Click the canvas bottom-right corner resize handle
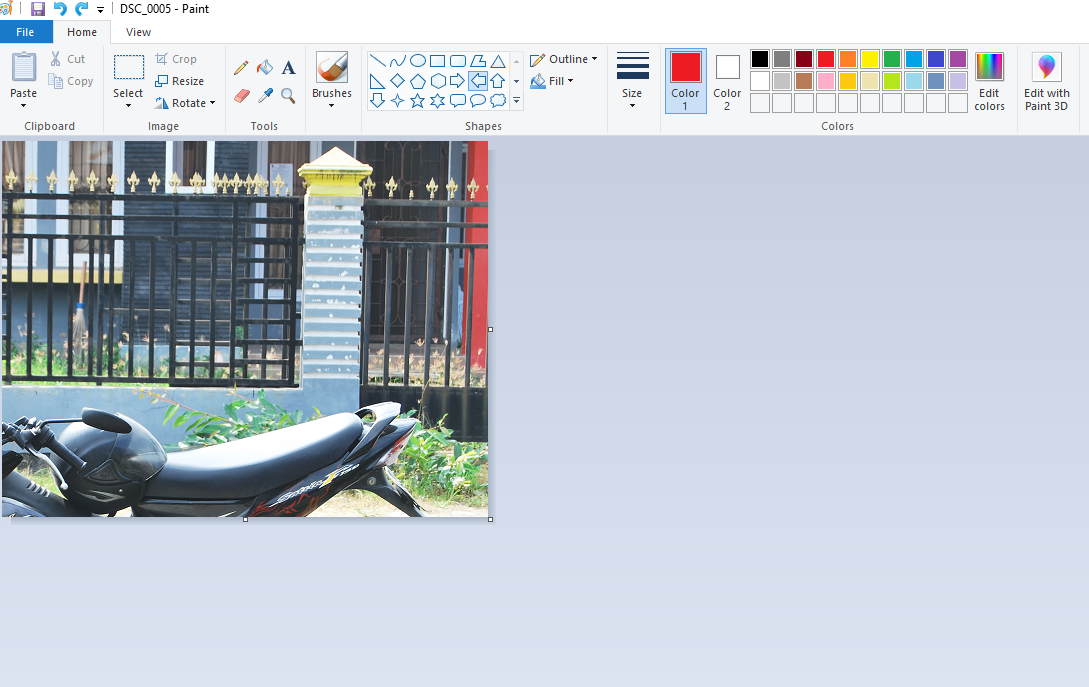The height and width of the screenshot is (687, 1089). point(490,520)
